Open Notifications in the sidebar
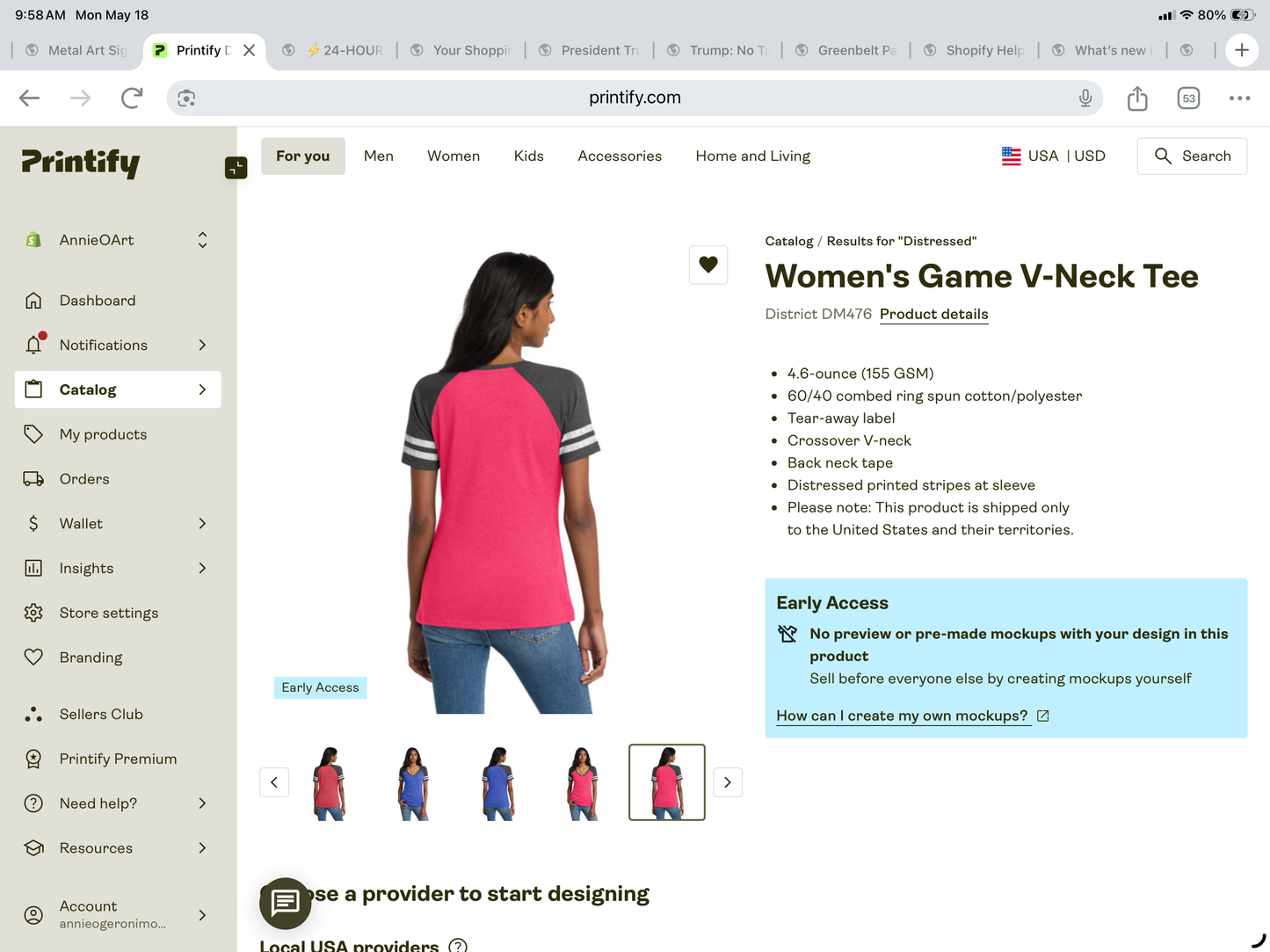 (118, 345)
